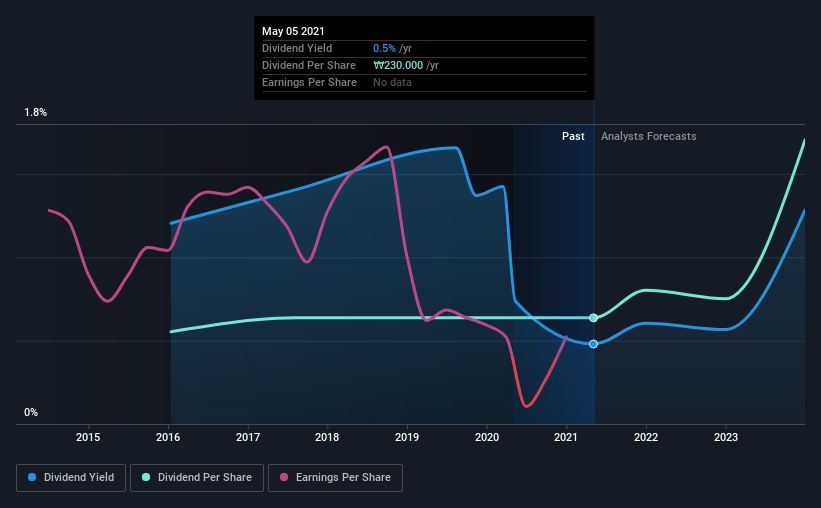Click the 'No data' earnings value

[392, 82]
